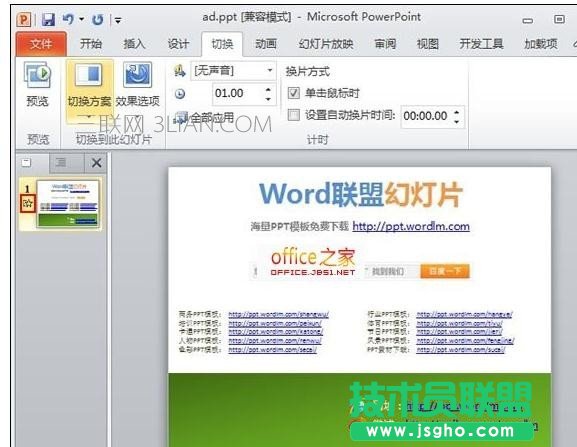
Task: Click the office之家 logo image
Action: pyautogui.click(x=313, y=263)
